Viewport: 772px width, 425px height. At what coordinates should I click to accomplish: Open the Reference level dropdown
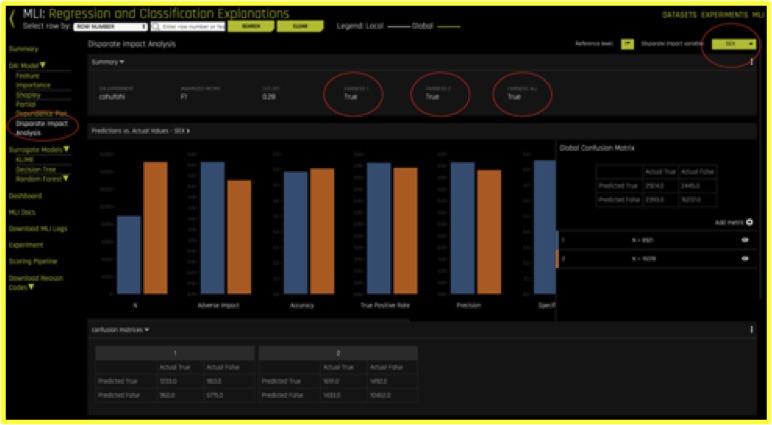pyautogui.click(x=627, y=45)
